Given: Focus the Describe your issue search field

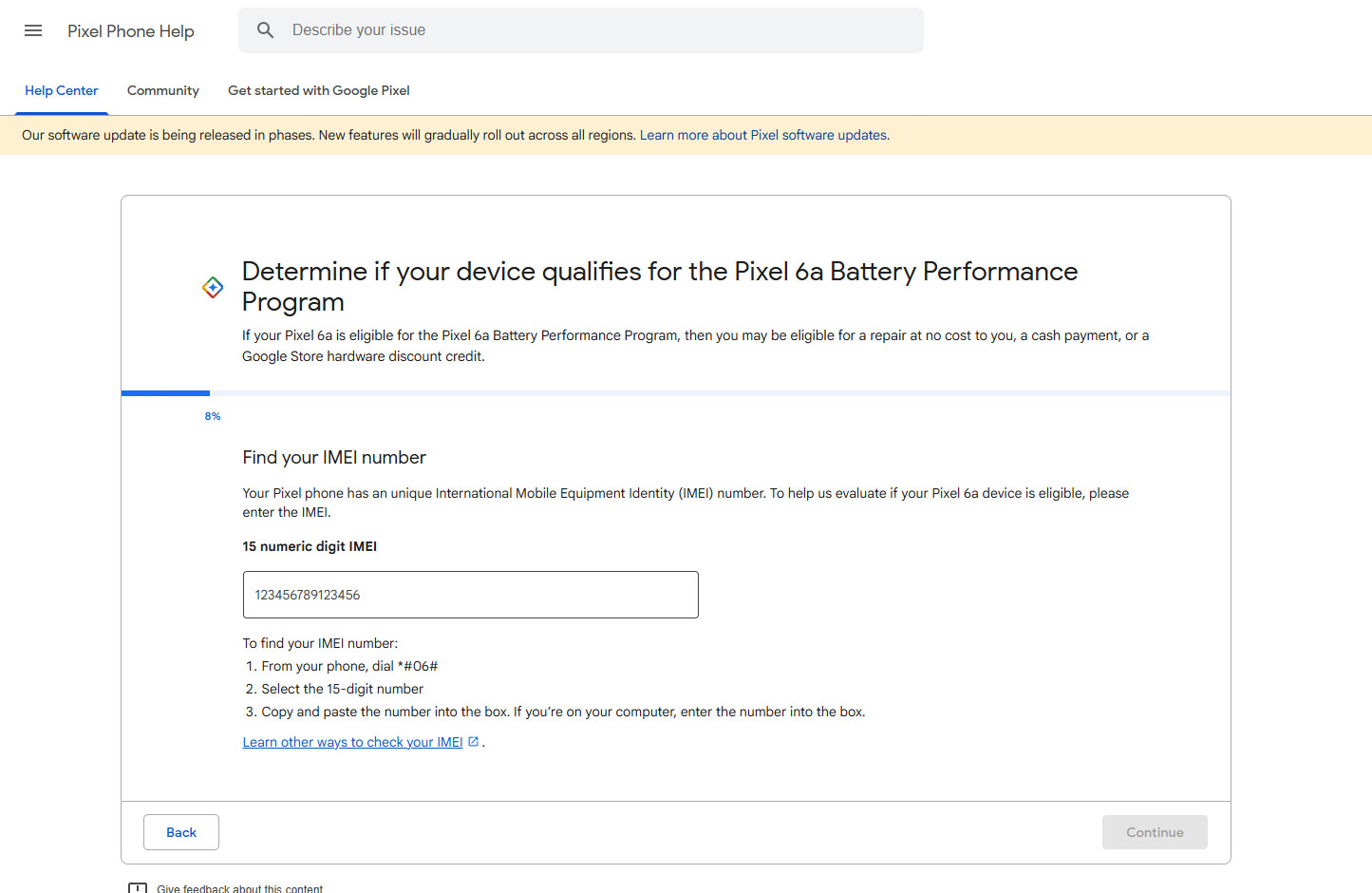Looking at the screenshot, I should [581, 30].
